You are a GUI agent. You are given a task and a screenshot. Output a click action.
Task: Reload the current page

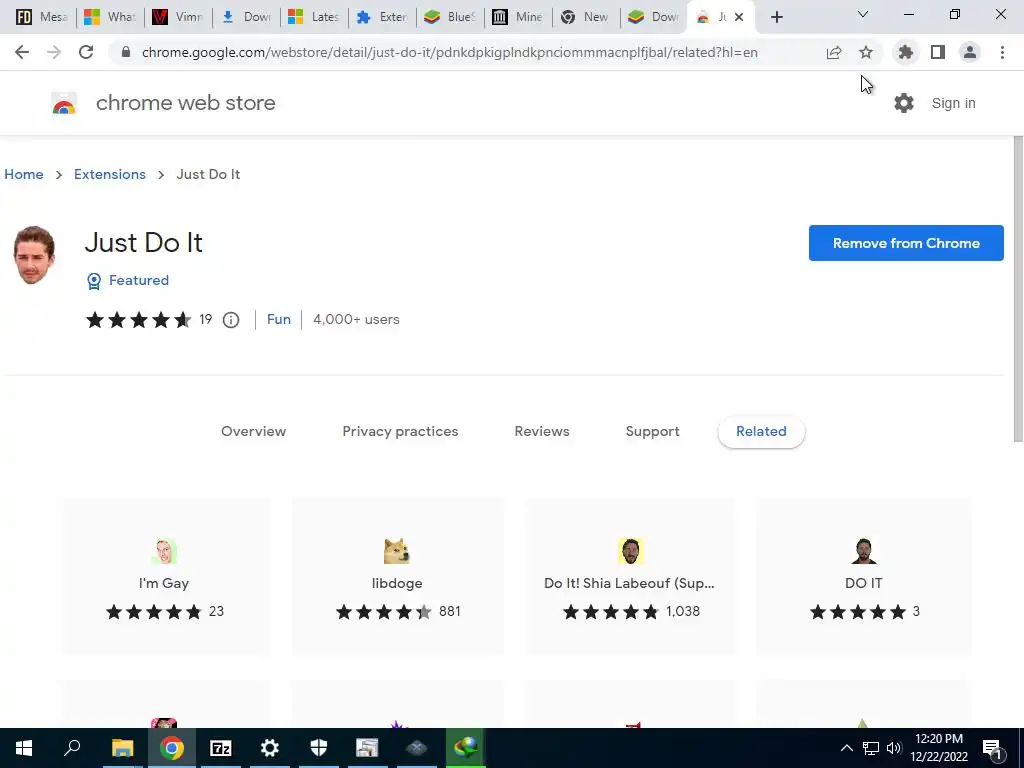86,52
